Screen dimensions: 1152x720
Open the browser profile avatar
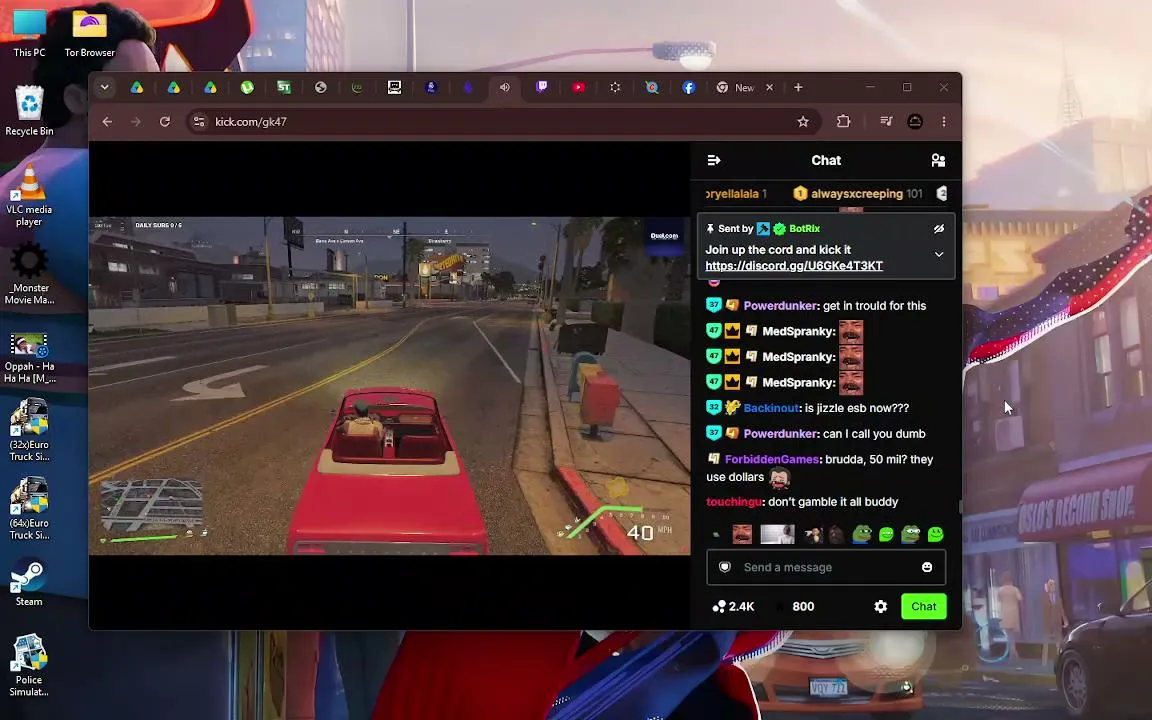915,122
